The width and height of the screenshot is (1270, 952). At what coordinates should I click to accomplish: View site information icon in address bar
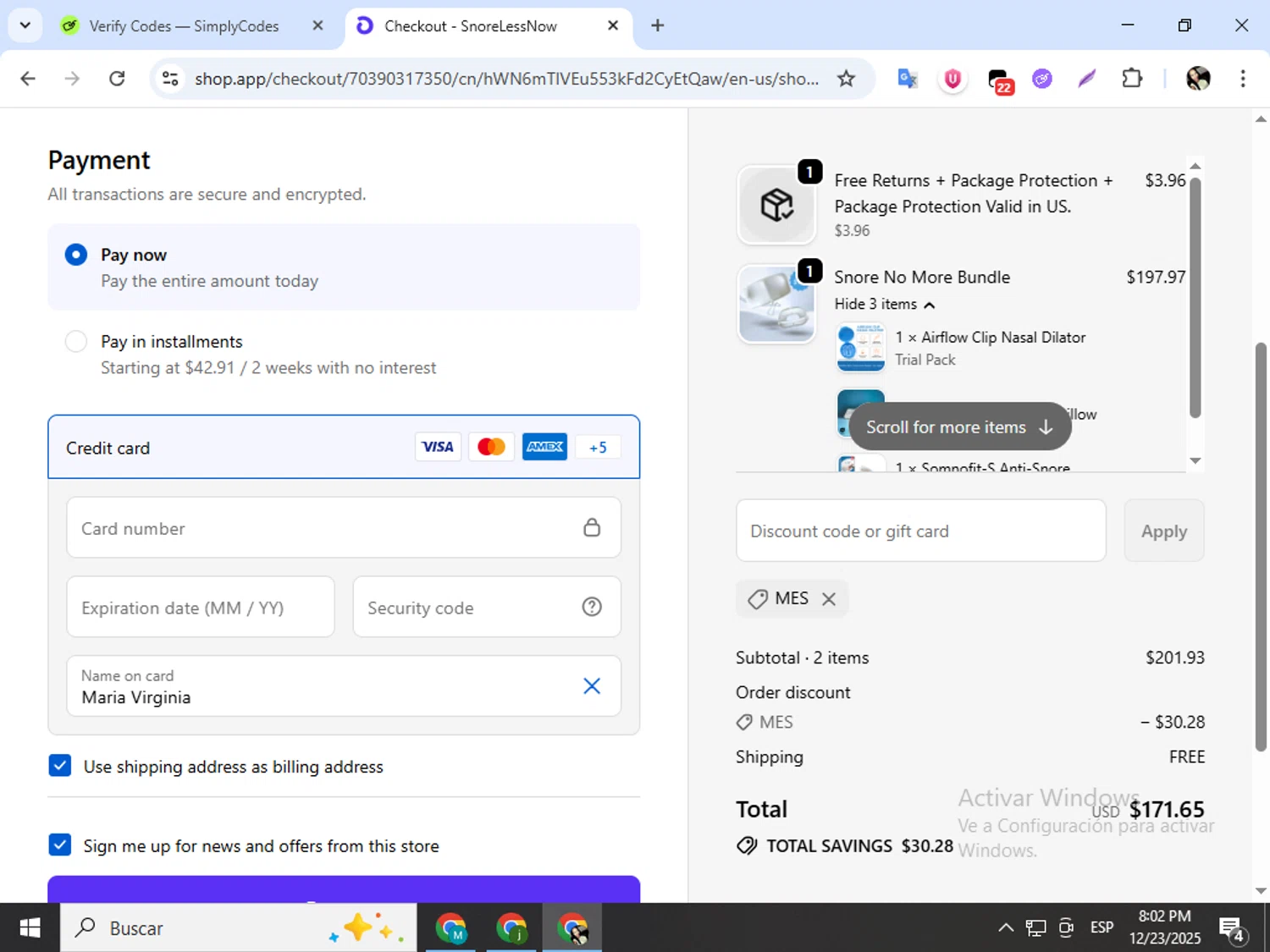click(x=170, y=79)
